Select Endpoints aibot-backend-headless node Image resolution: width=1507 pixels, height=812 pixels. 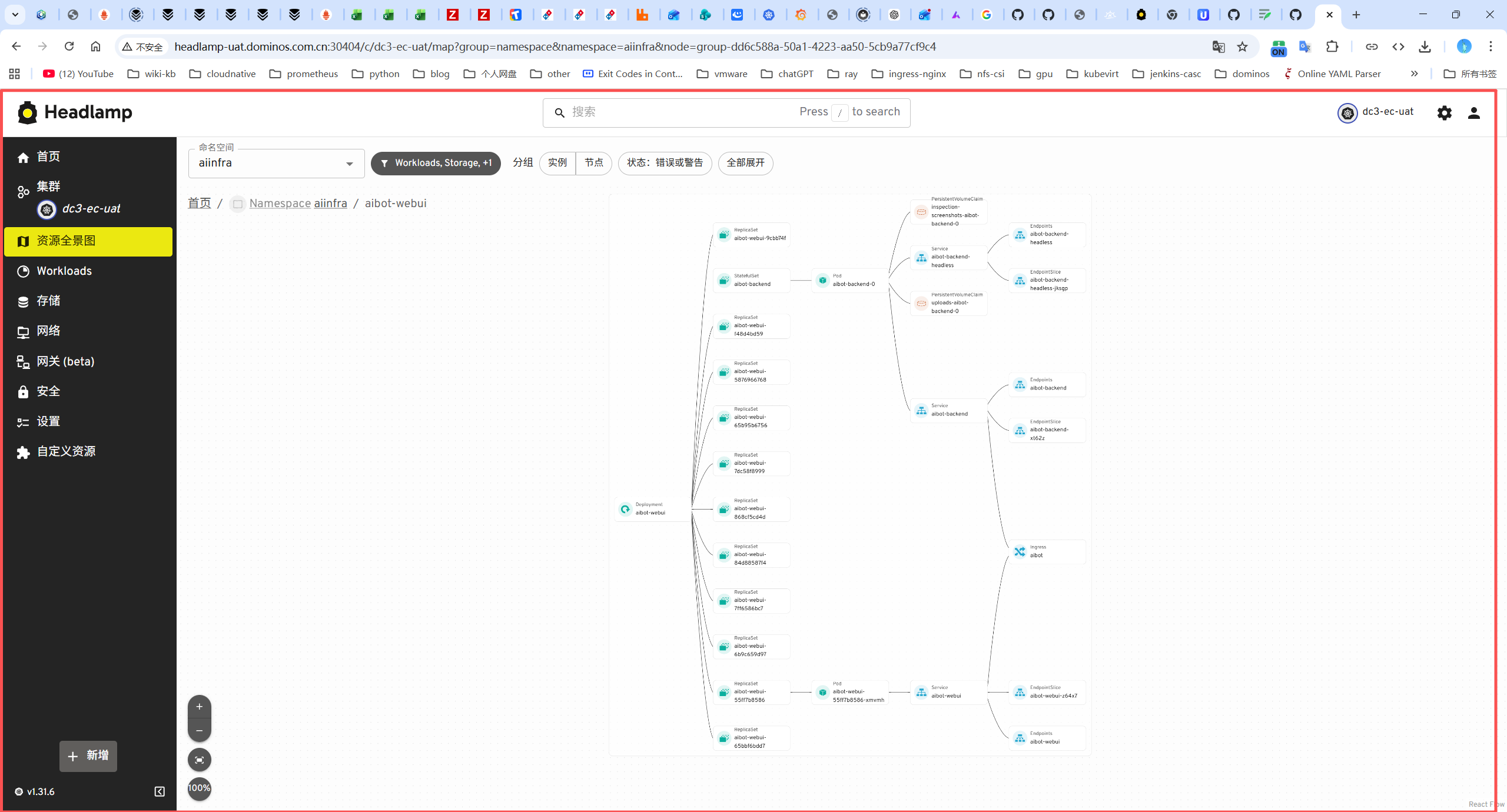coord(1047,234)
